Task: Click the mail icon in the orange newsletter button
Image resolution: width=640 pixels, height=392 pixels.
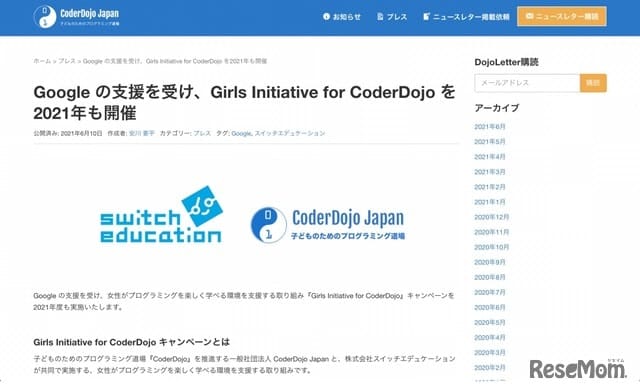Action: pyautogui.click(x=529, y=16)
